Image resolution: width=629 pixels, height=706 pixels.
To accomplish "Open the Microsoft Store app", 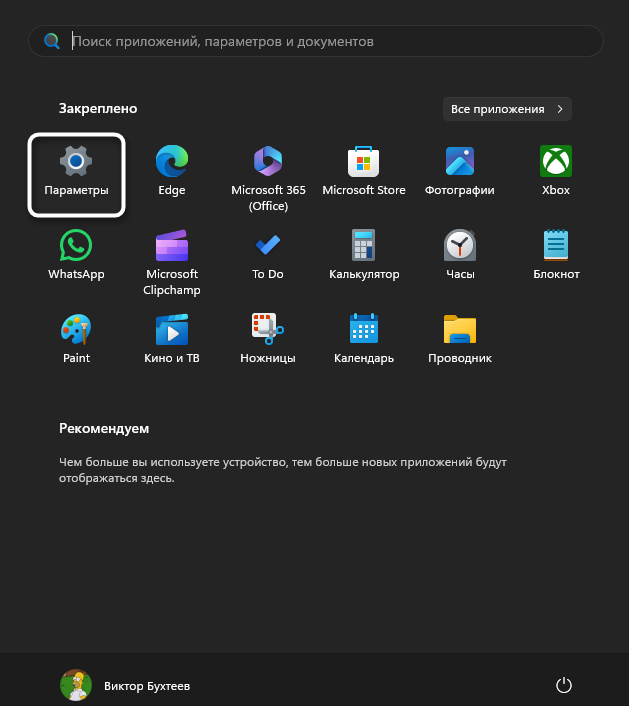I will coord(364,171).
